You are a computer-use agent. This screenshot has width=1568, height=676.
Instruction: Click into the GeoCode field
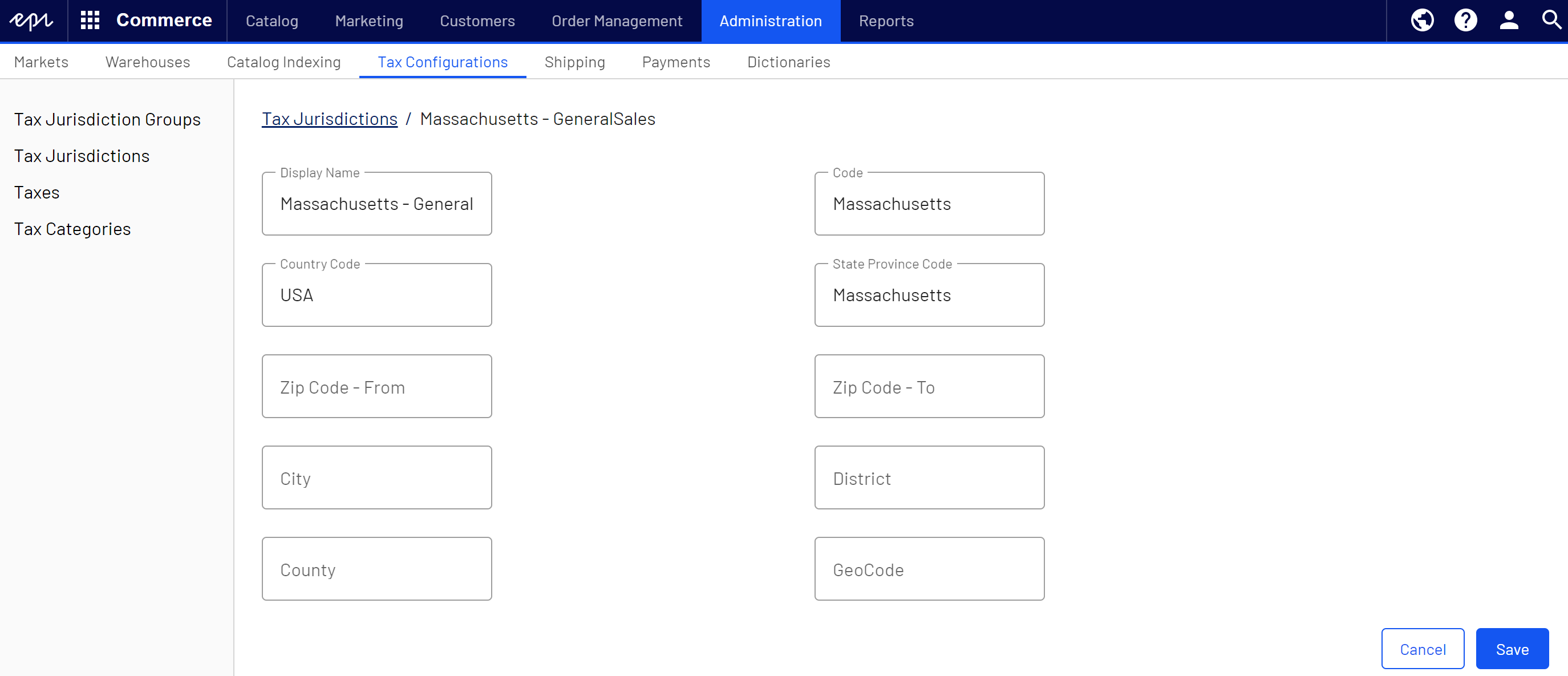point(929,569)
